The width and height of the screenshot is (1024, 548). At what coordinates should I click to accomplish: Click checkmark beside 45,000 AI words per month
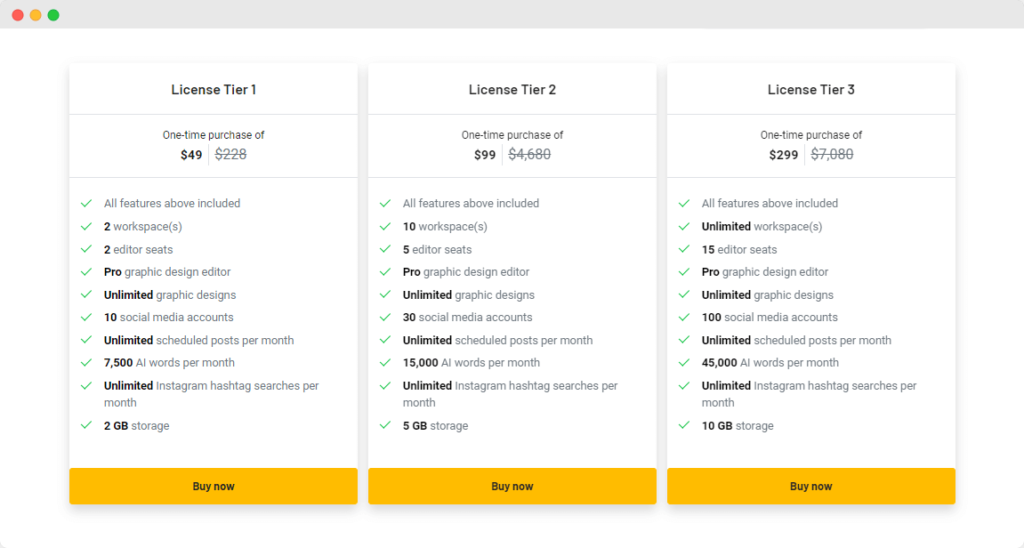[684, 363]
